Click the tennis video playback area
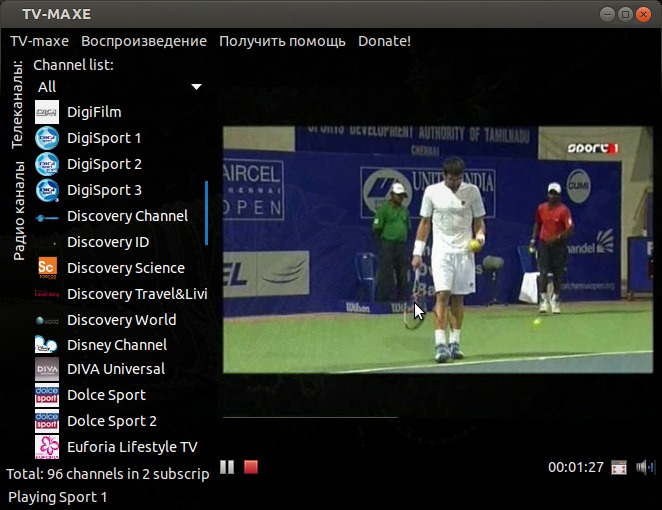Image resolution: width=662 pixels, height=510 pixels. click(x=438, y=250)
